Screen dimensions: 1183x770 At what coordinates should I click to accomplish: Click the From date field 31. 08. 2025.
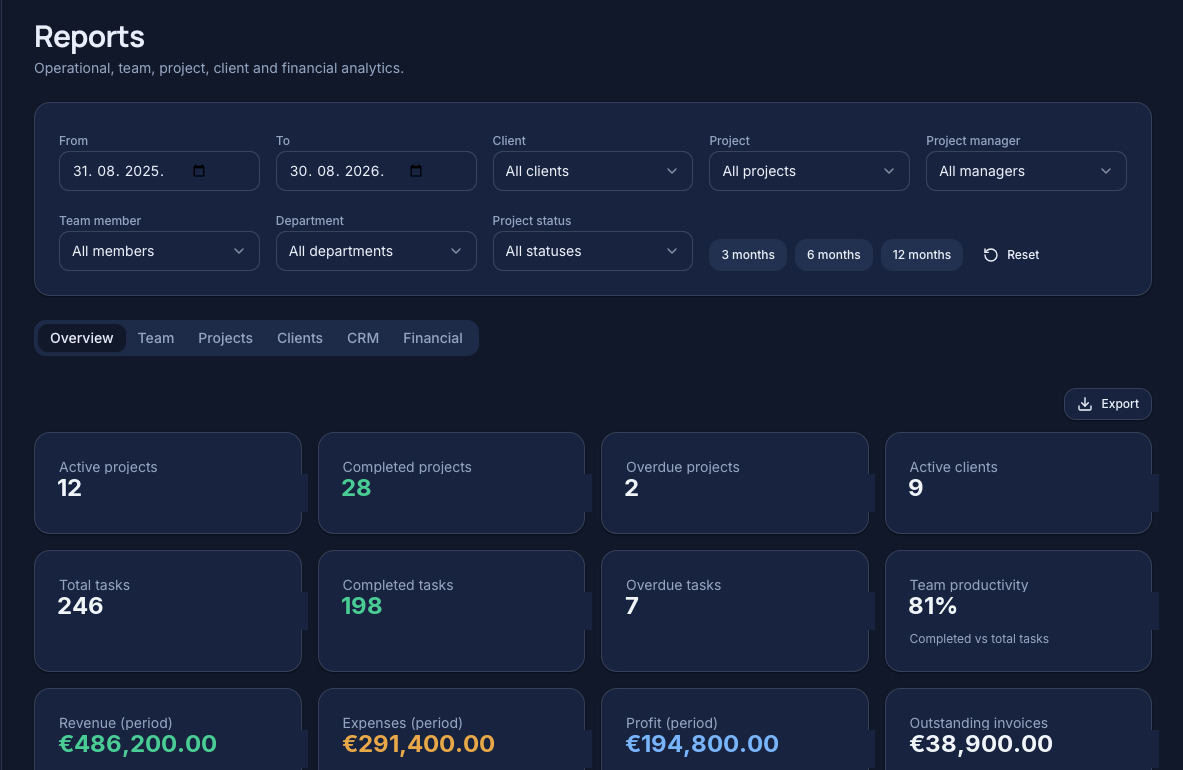(159, 171)
